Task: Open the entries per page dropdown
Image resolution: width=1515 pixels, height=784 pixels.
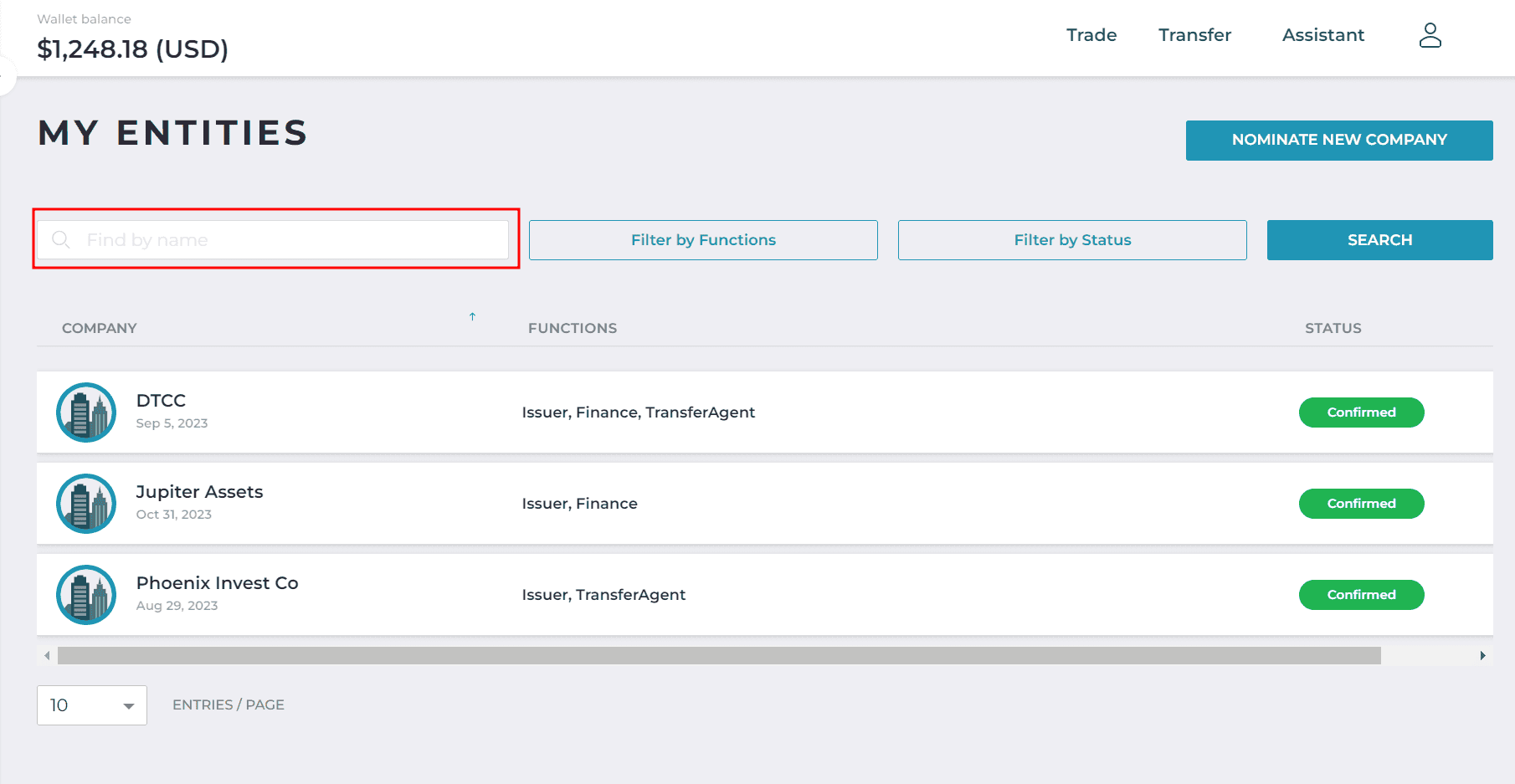Action: [x=92, y=705]
